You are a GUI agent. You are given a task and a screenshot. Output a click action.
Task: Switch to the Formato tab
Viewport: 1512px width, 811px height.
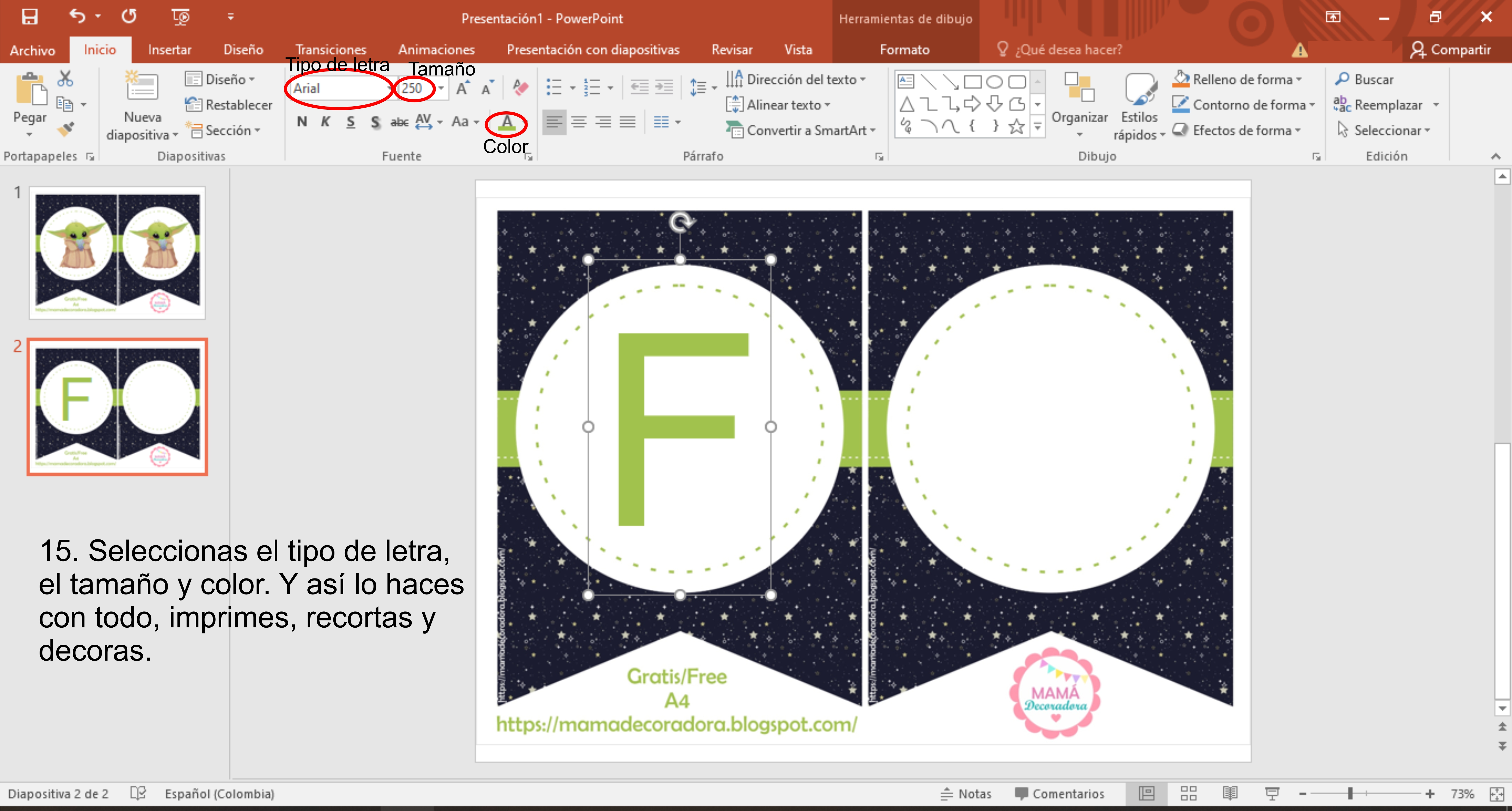(x=904, y=50)
